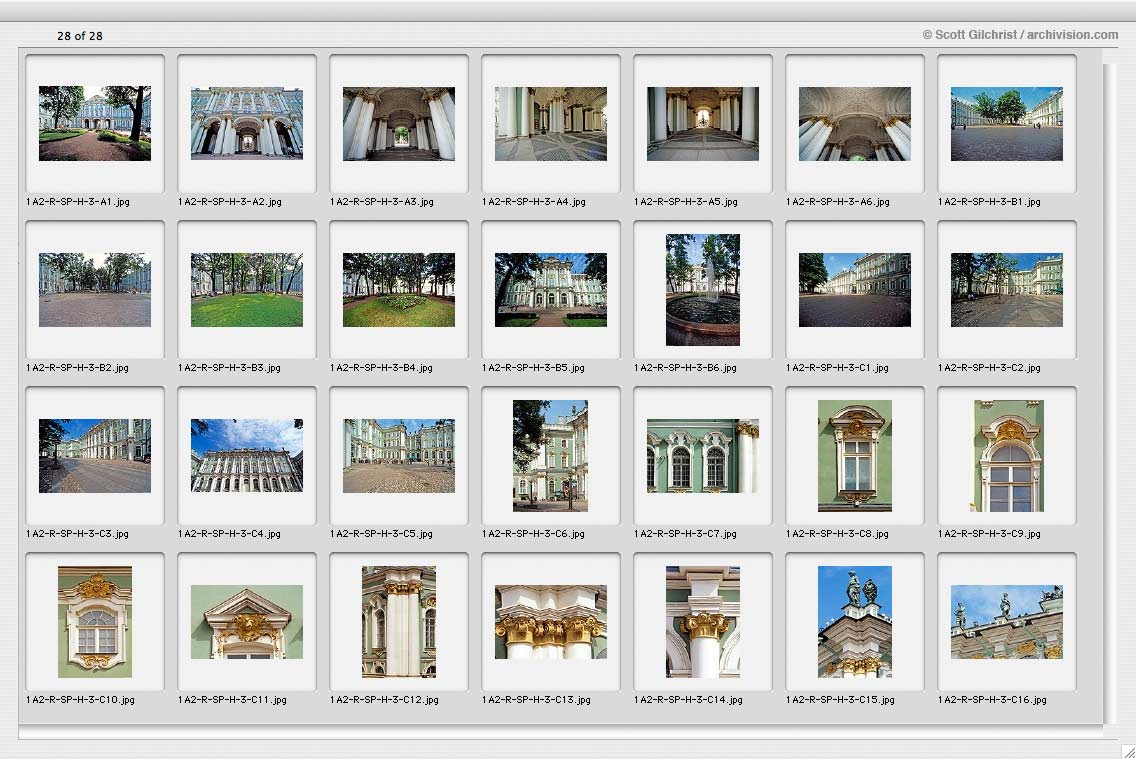Click the filename label 1A2-R-SP-H-3-C7.jpg
The image size is (1136, 759).
[x=685, y=534]
